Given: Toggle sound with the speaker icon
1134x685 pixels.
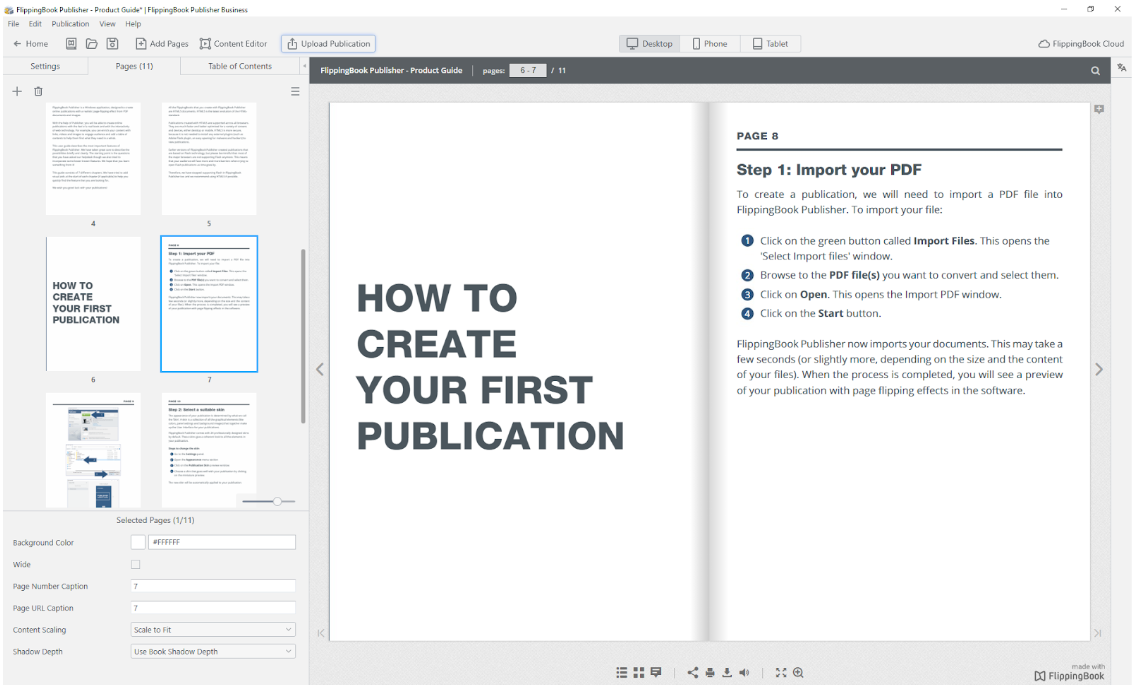Looking at the screenshot, I should [745, 673].
